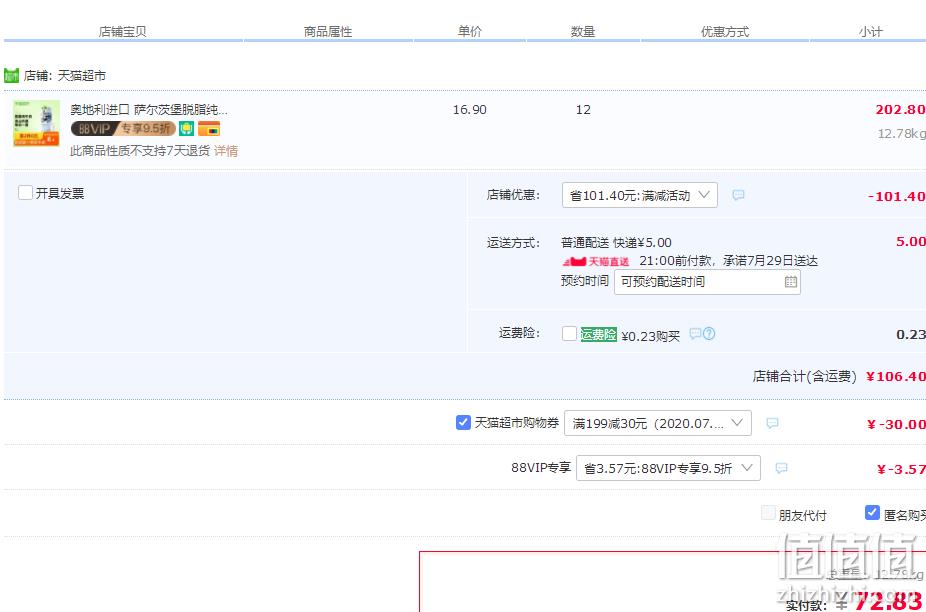This screenshot has height=612, width=926.
Task: Open the 奥地利进口 萨尔茨堡脱脂纯... product title
Action: (149, 109)
